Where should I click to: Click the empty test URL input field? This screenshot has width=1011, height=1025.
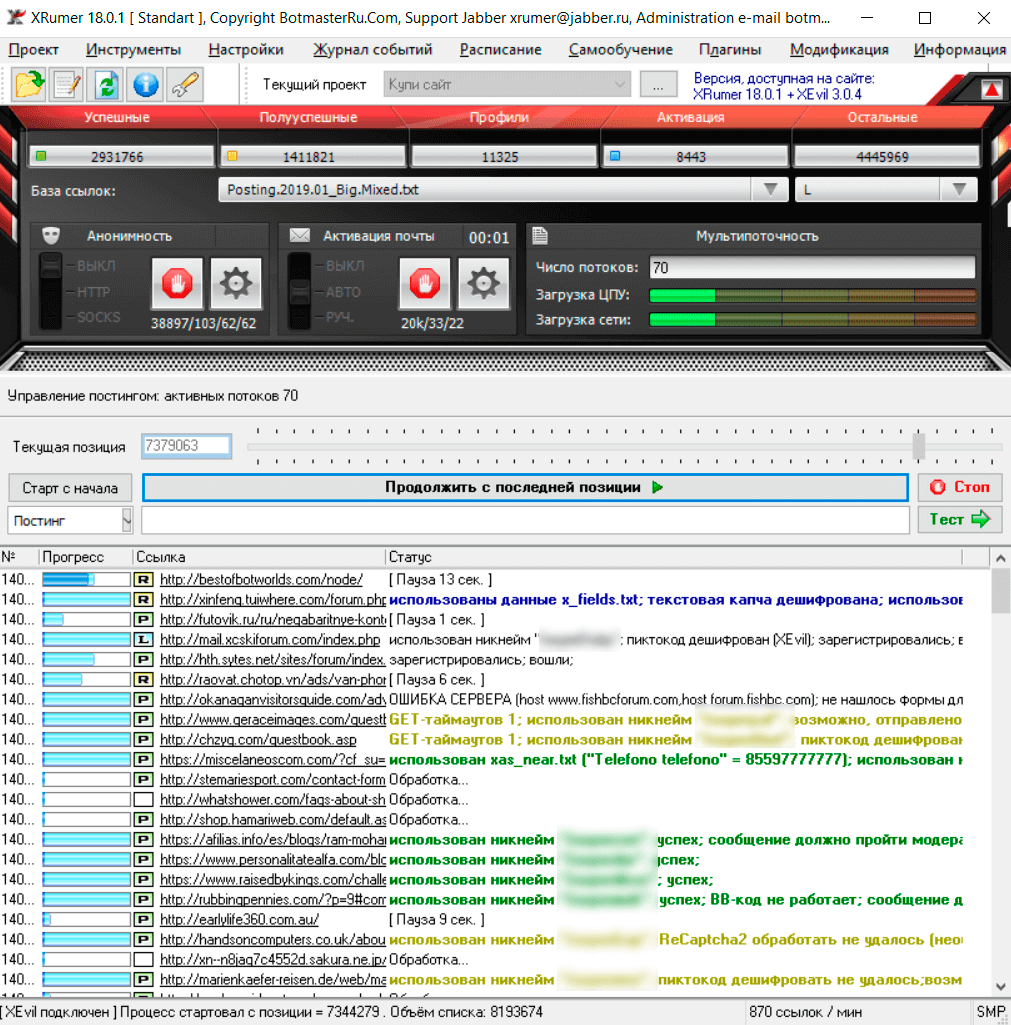click(x=525, y=520)
